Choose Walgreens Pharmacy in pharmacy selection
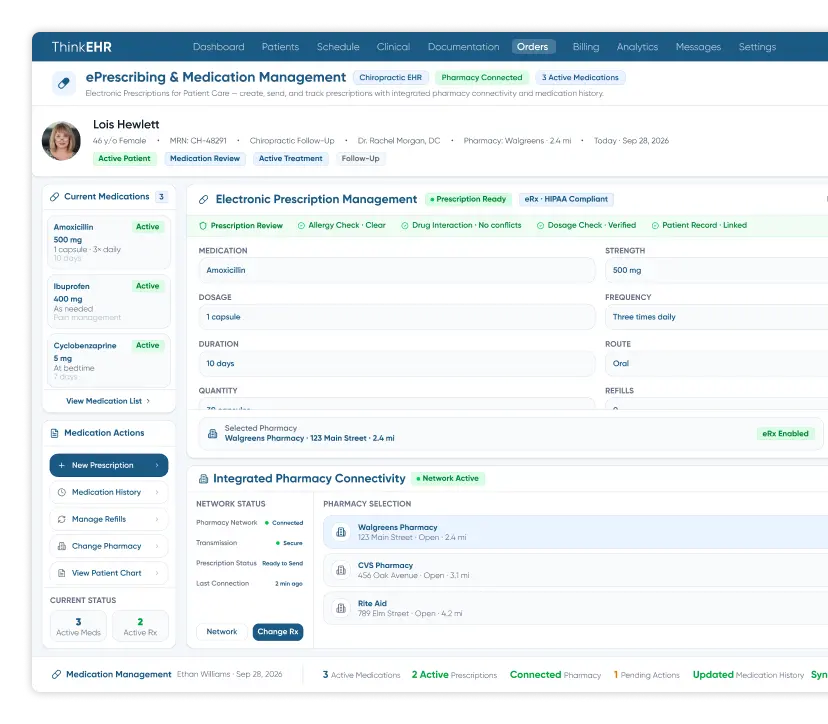The image size is (828, 724). tap(576, 532)
